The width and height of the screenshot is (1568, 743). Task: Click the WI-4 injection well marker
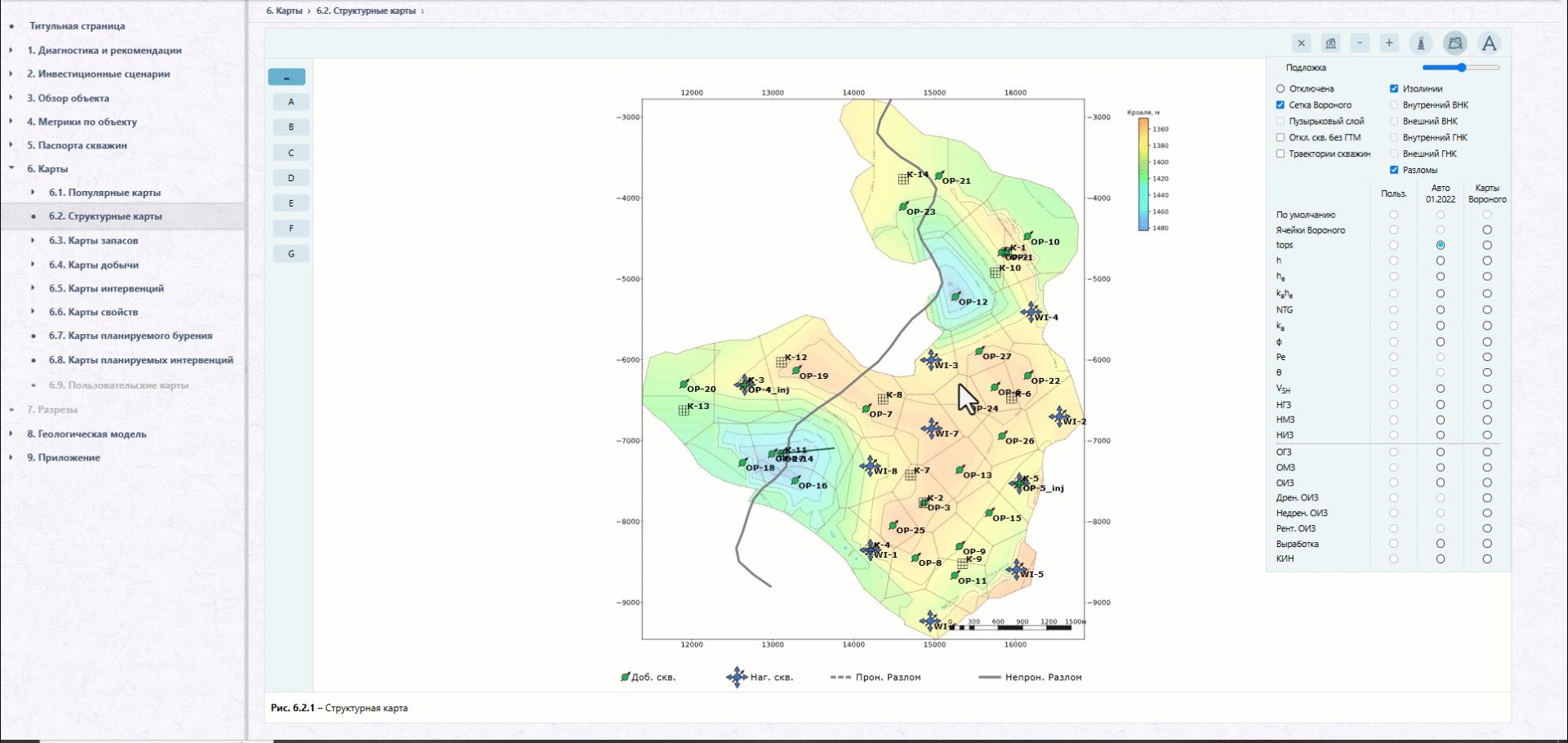(x=1031, y=312)
